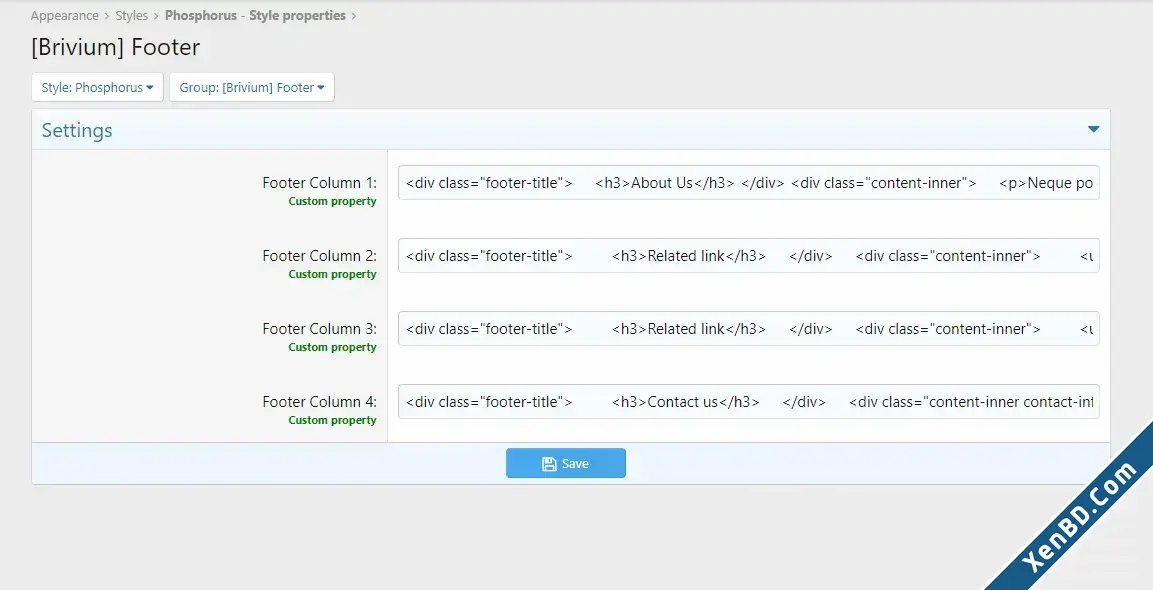Image resolution: width=1153 pixels, height=590 pixels.
Task: Open the Styles breadcrumb link
Action: (132, 15)
